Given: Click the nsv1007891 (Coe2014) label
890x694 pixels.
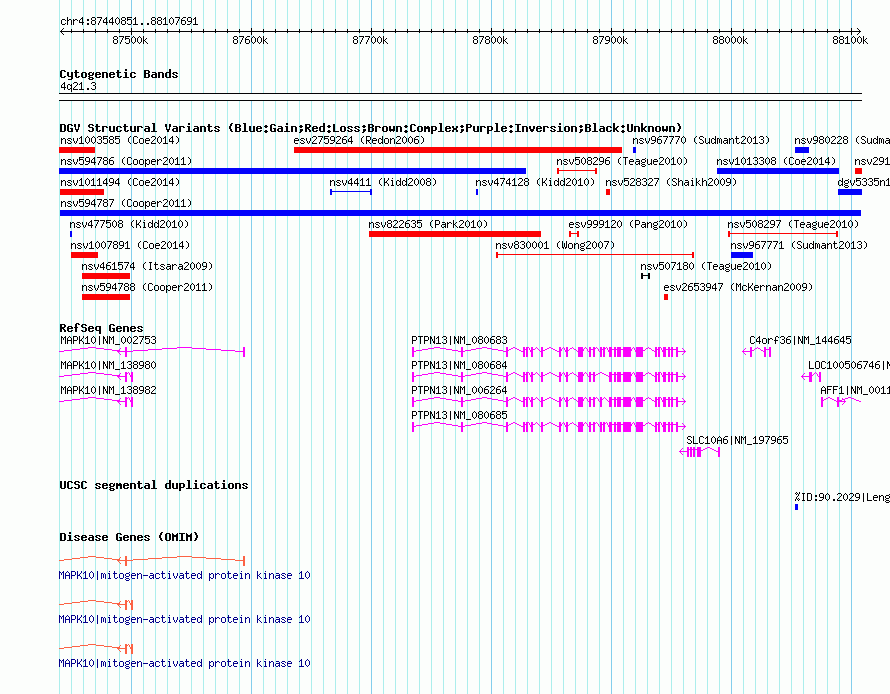Looking at the screenshot, I should [130, 245].
